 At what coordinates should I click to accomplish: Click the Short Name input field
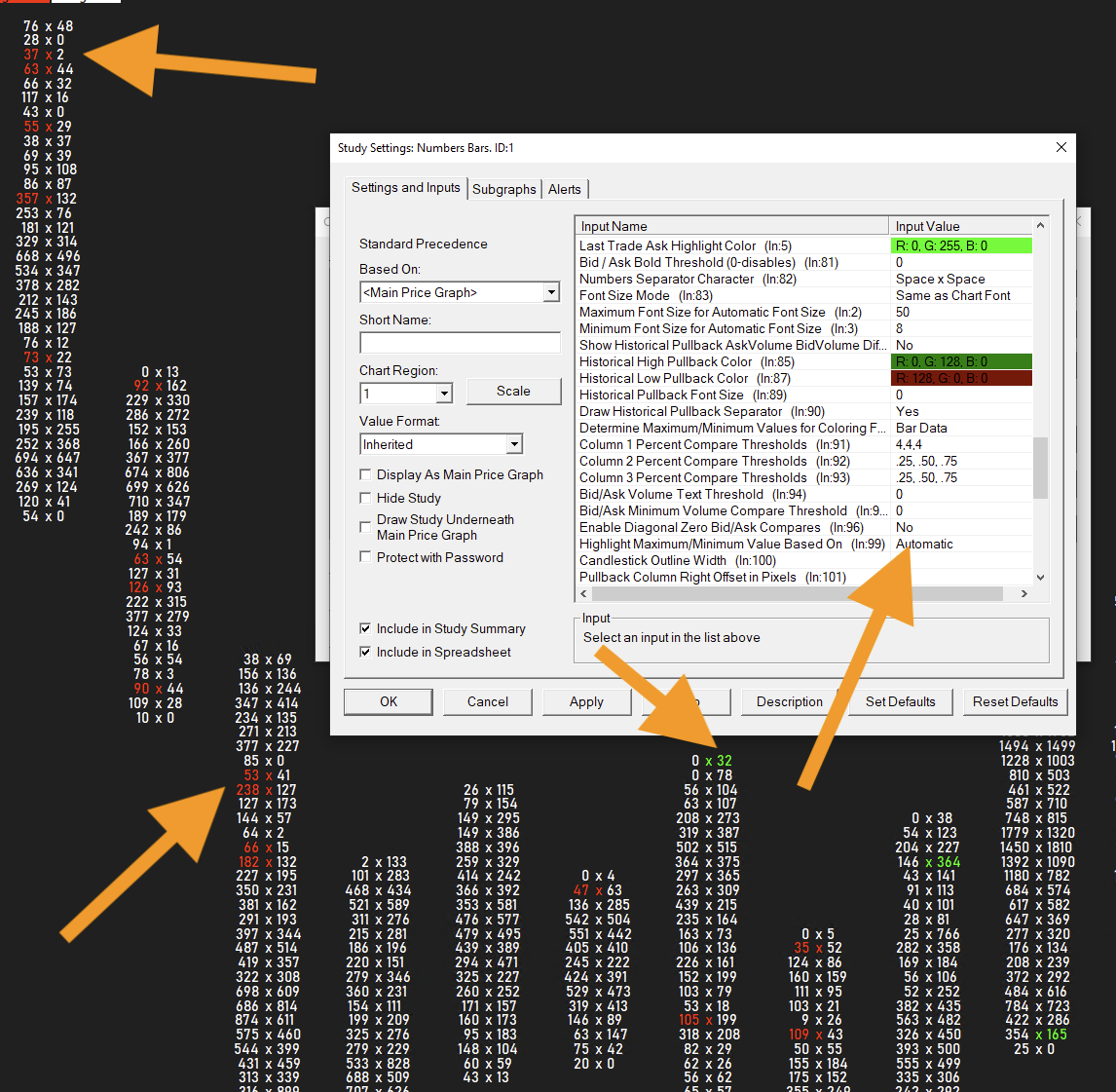460,343
